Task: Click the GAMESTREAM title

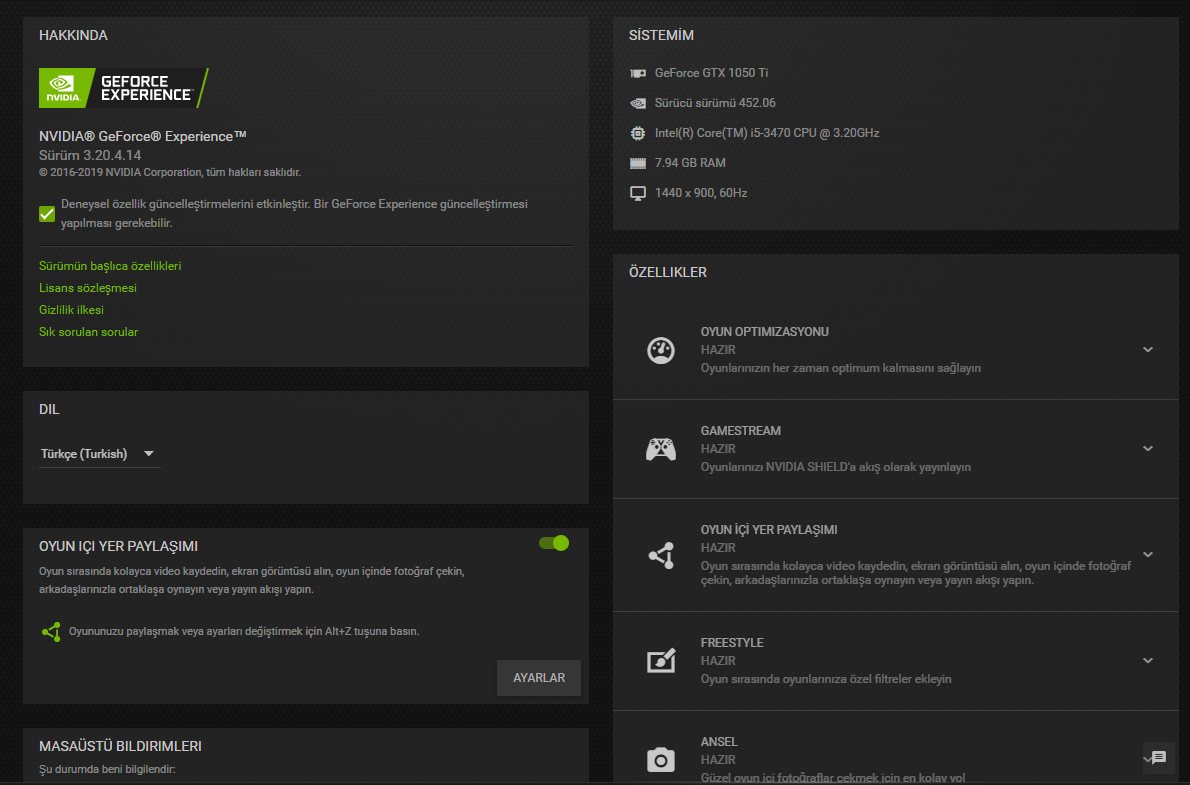Action: point(740,431)
